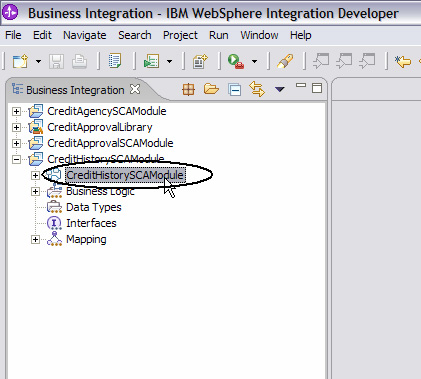The image size is (421, 379).
Task: Open the Search menu
Action: (x=135, y=35)
